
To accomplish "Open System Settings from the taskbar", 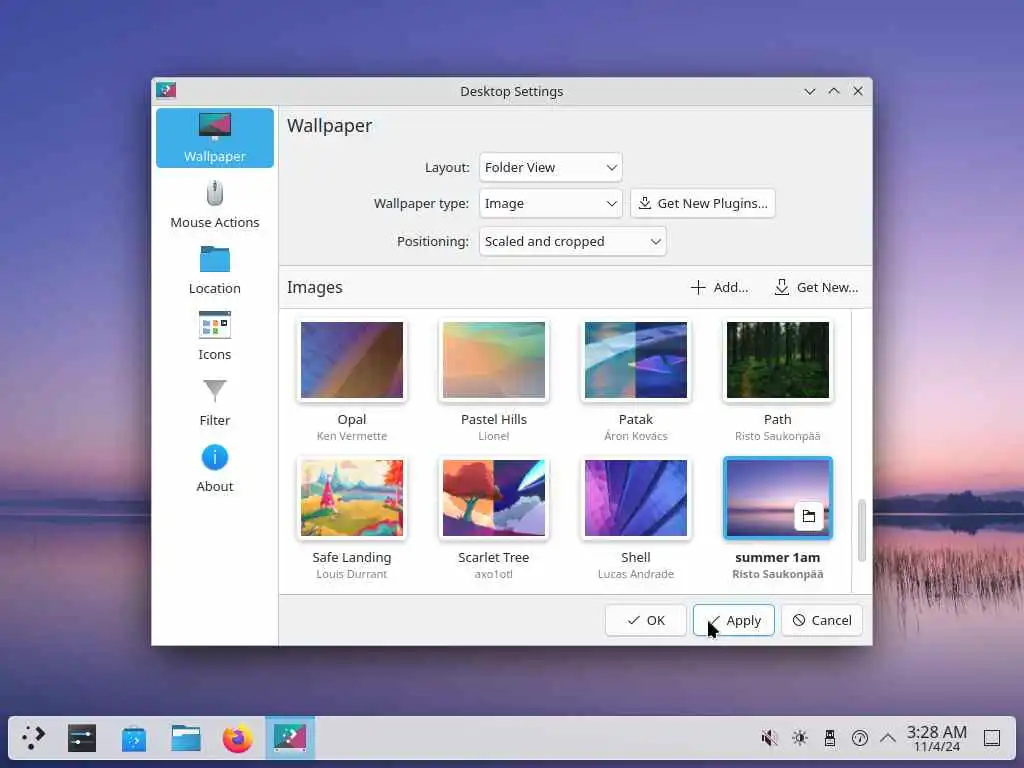I will tap(82, 738).
